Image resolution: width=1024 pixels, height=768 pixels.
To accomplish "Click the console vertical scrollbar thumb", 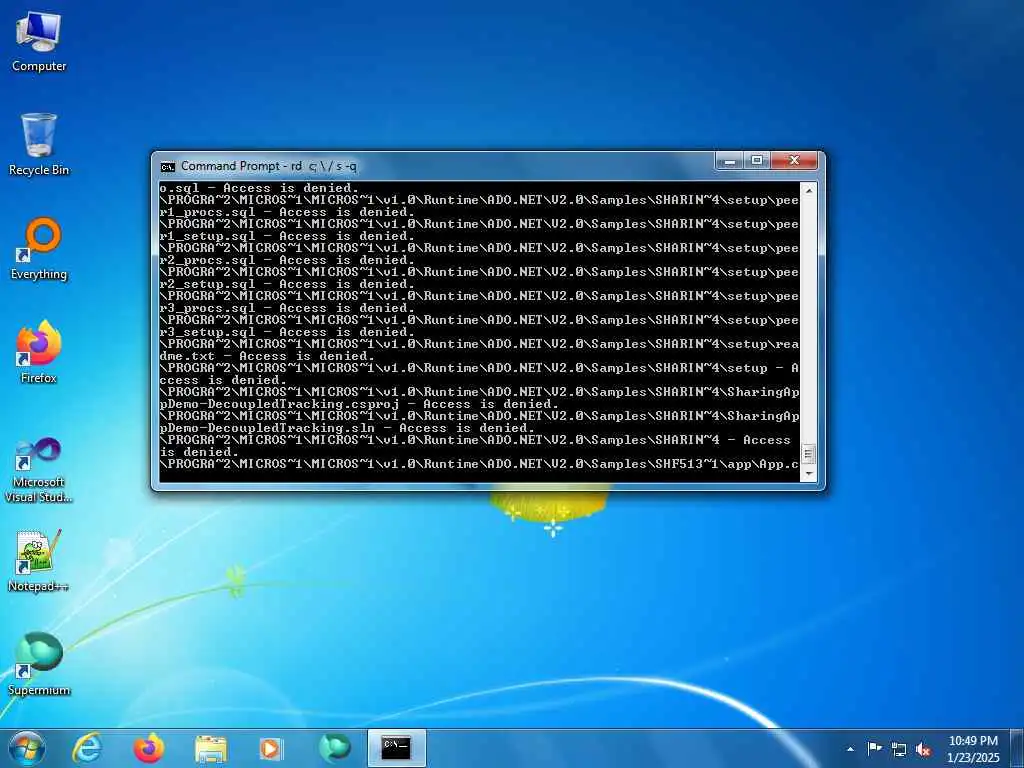I will (x=809, y=453).
